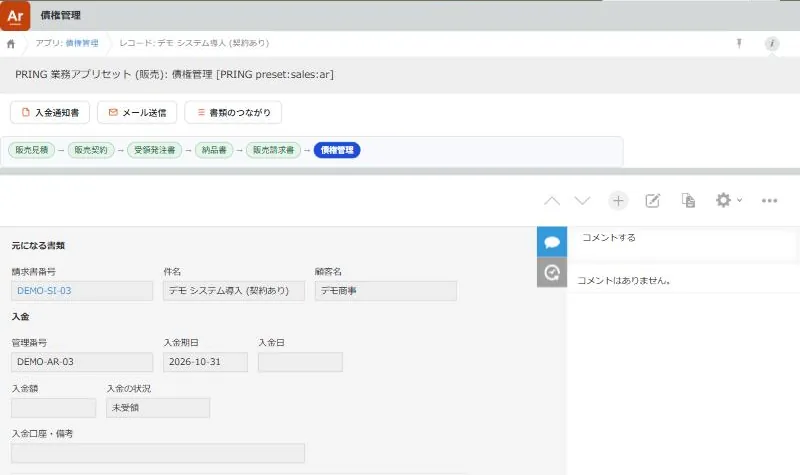The height and width of the screenshot is (475, 800).
Task: Click the メール送信 button
Action: click(x=137, y=112)
